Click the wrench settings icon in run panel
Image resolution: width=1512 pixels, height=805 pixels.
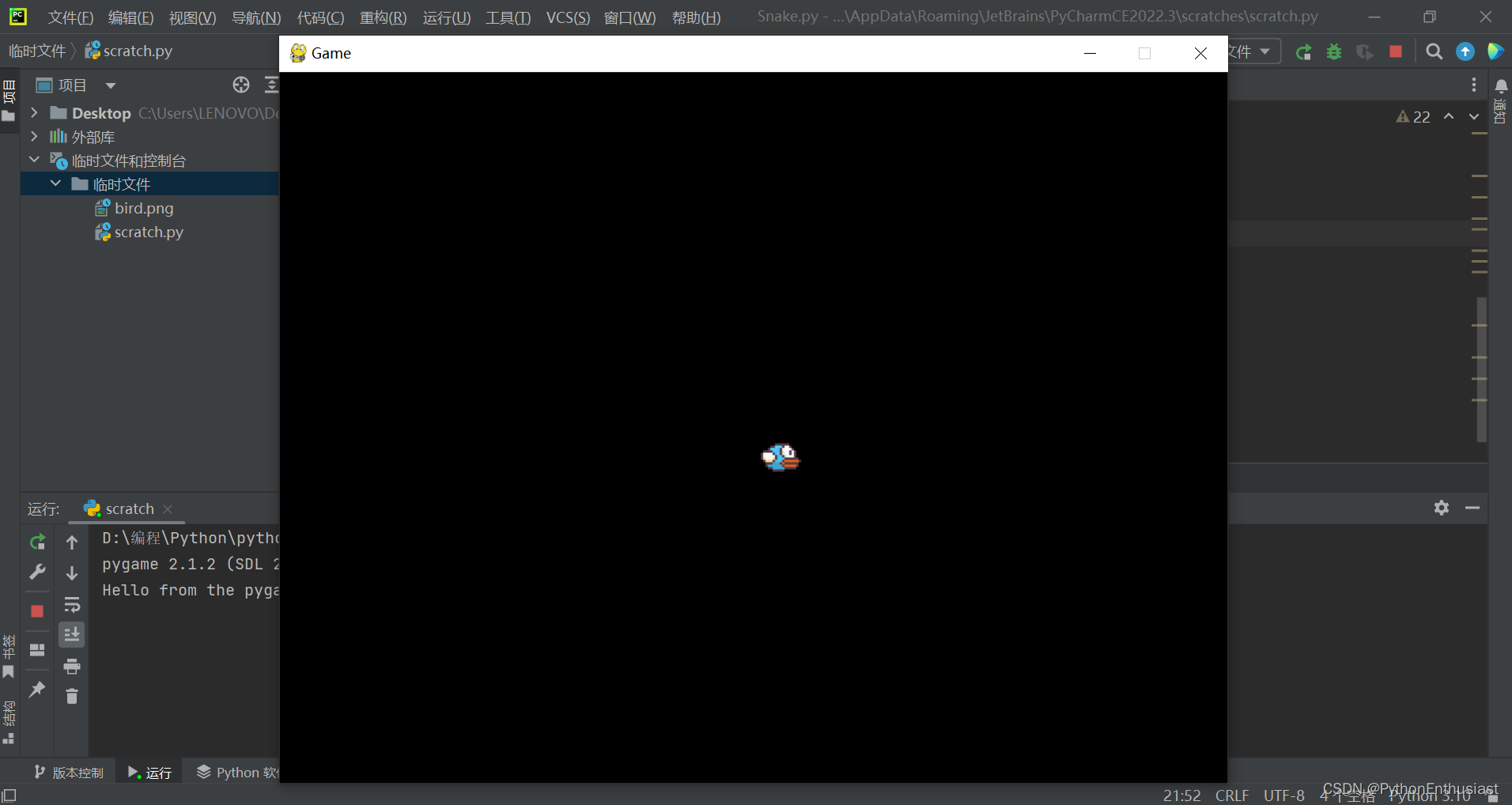click(x=37, y=572)
